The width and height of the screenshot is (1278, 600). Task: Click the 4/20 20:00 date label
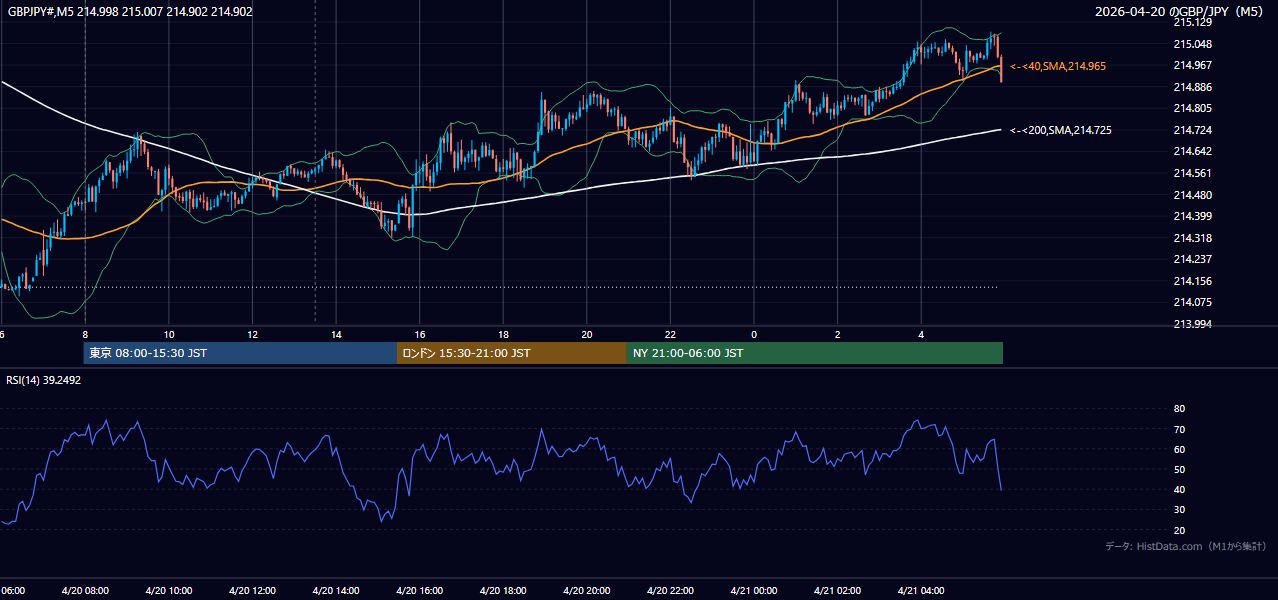click(587, 591)
